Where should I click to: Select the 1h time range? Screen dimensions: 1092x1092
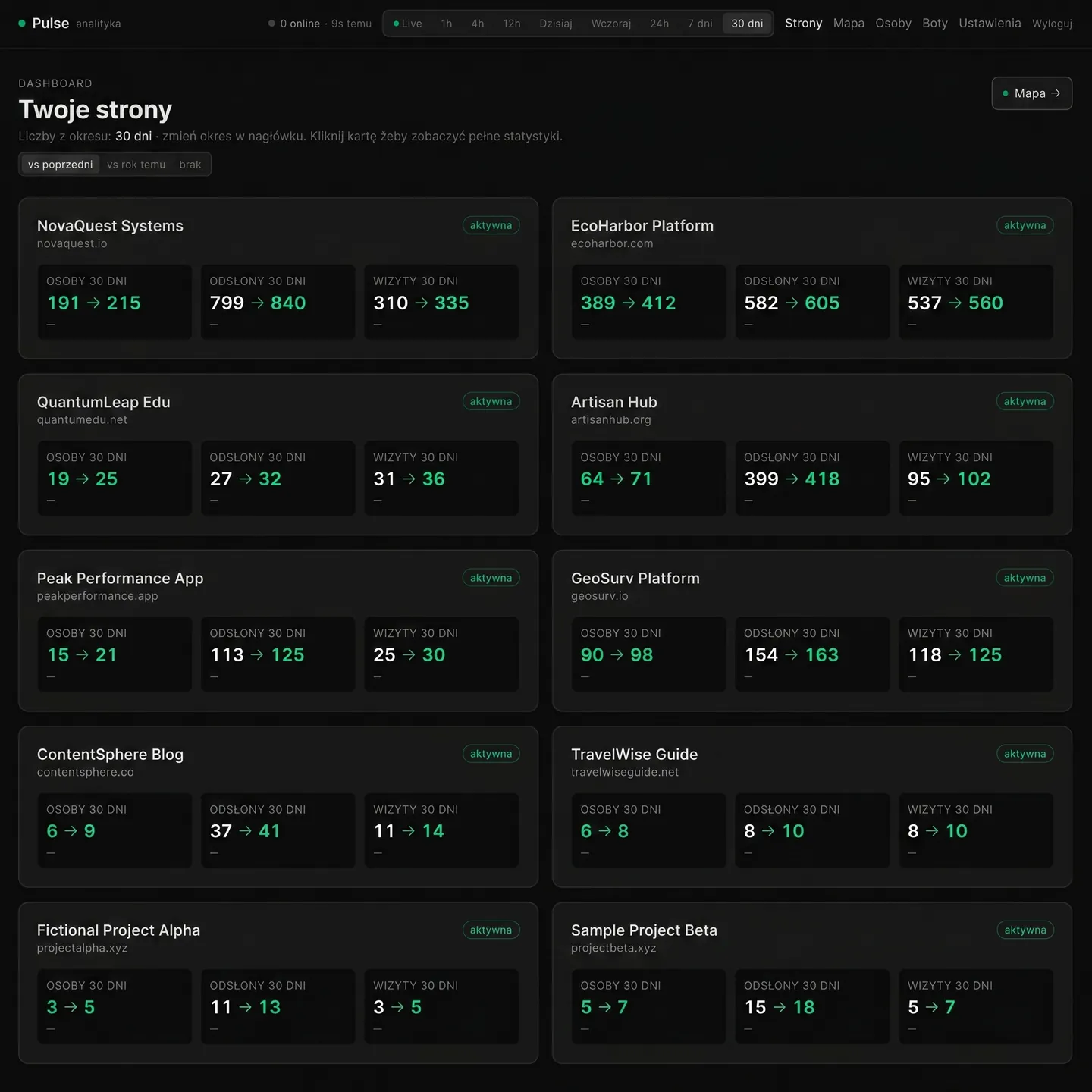[447, 24]
